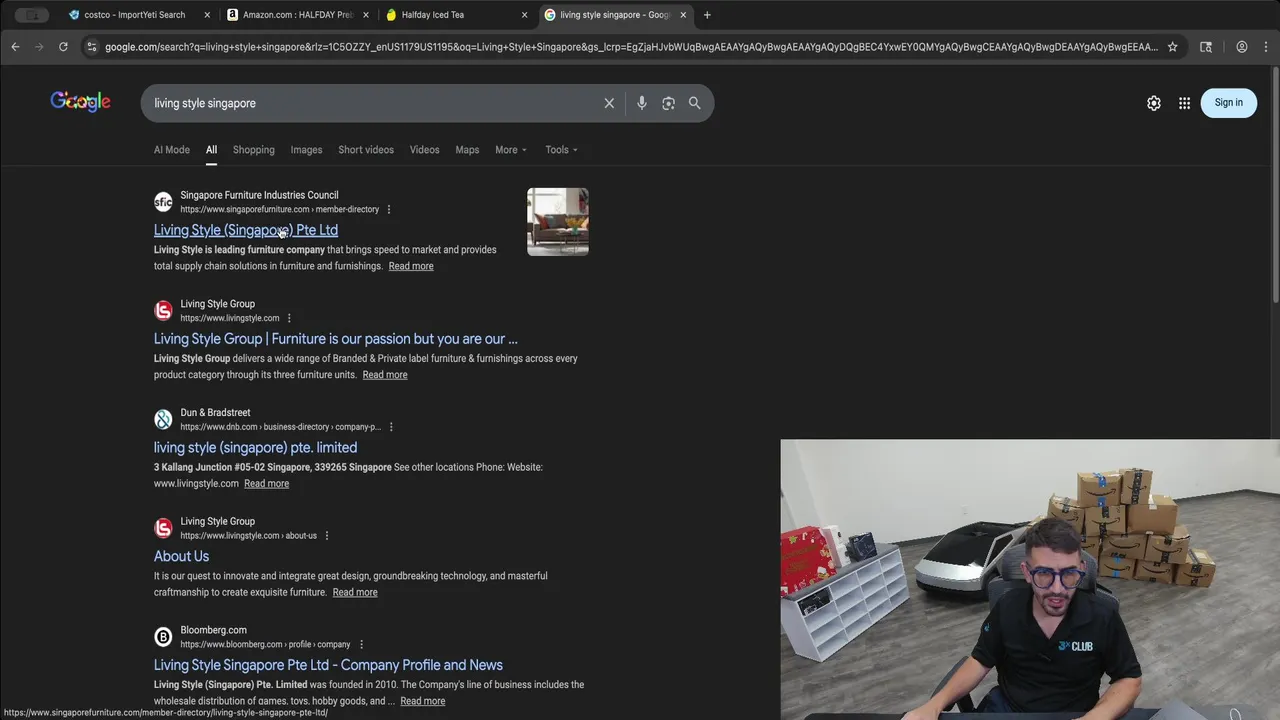Open the About Us result link

pos(181,556)
